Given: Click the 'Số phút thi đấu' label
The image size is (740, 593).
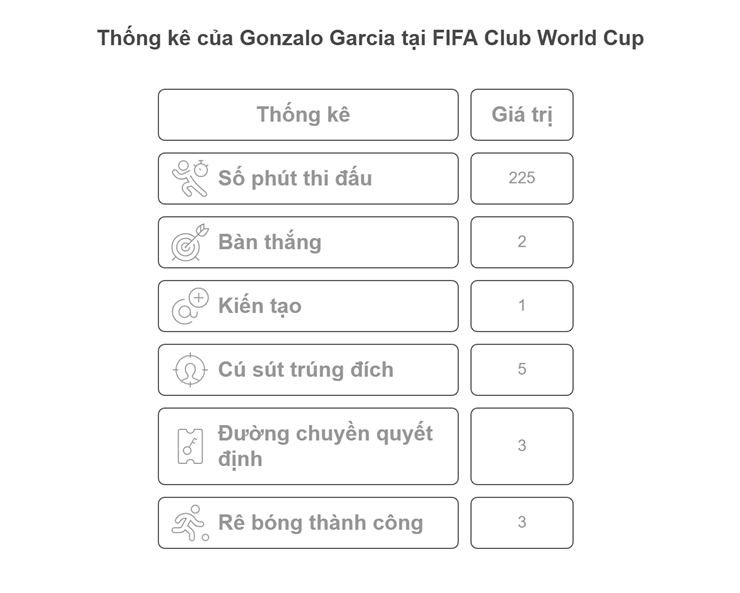Looking at the screenshot, I should 295,178.
